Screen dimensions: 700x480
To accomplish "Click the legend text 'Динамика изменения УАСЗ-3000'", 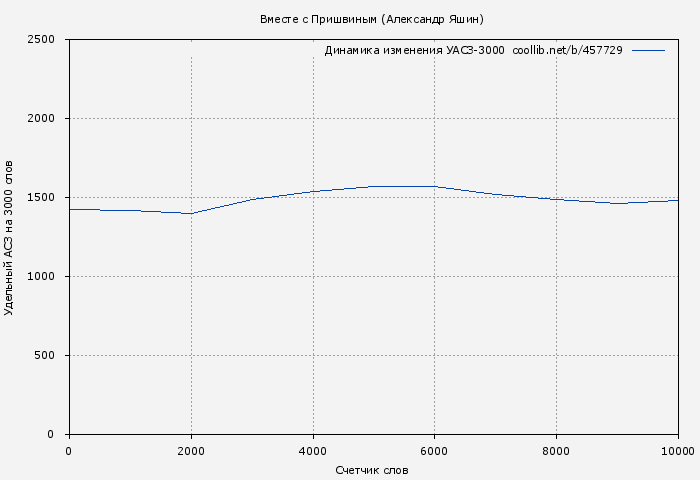I will point(414,50).
